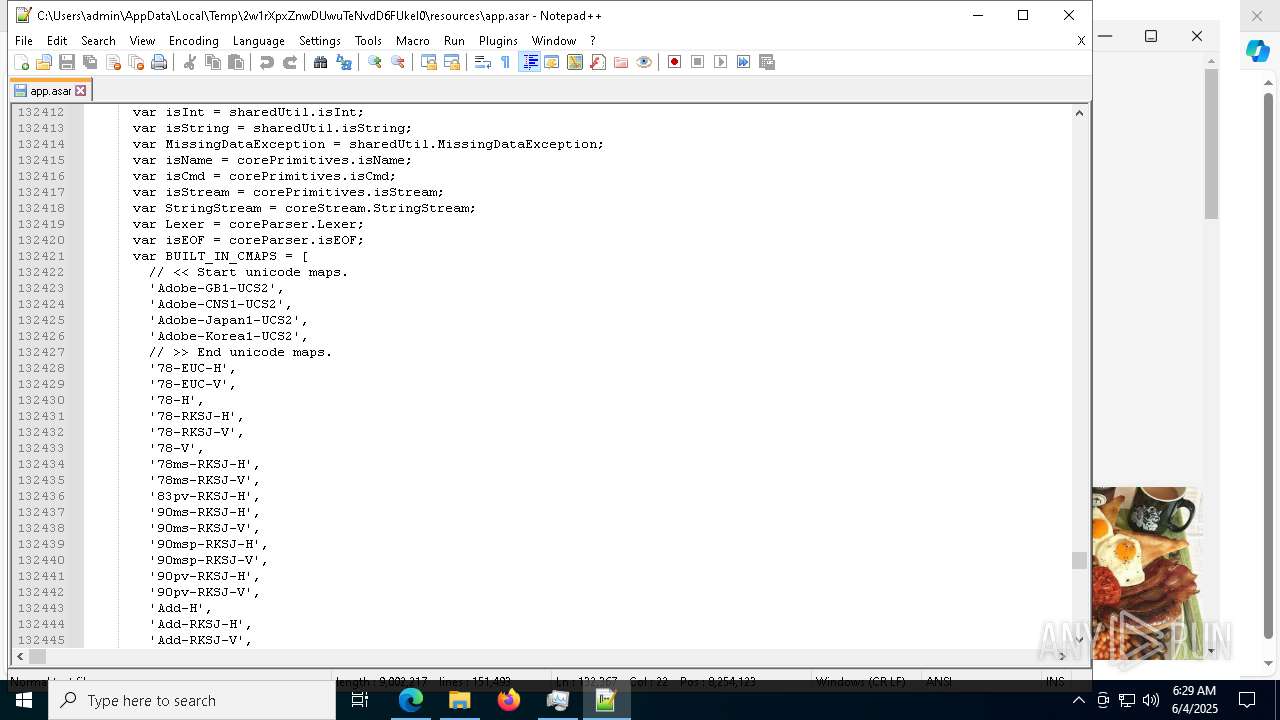Save current recorded macro icon

click(x=767, y=62)
